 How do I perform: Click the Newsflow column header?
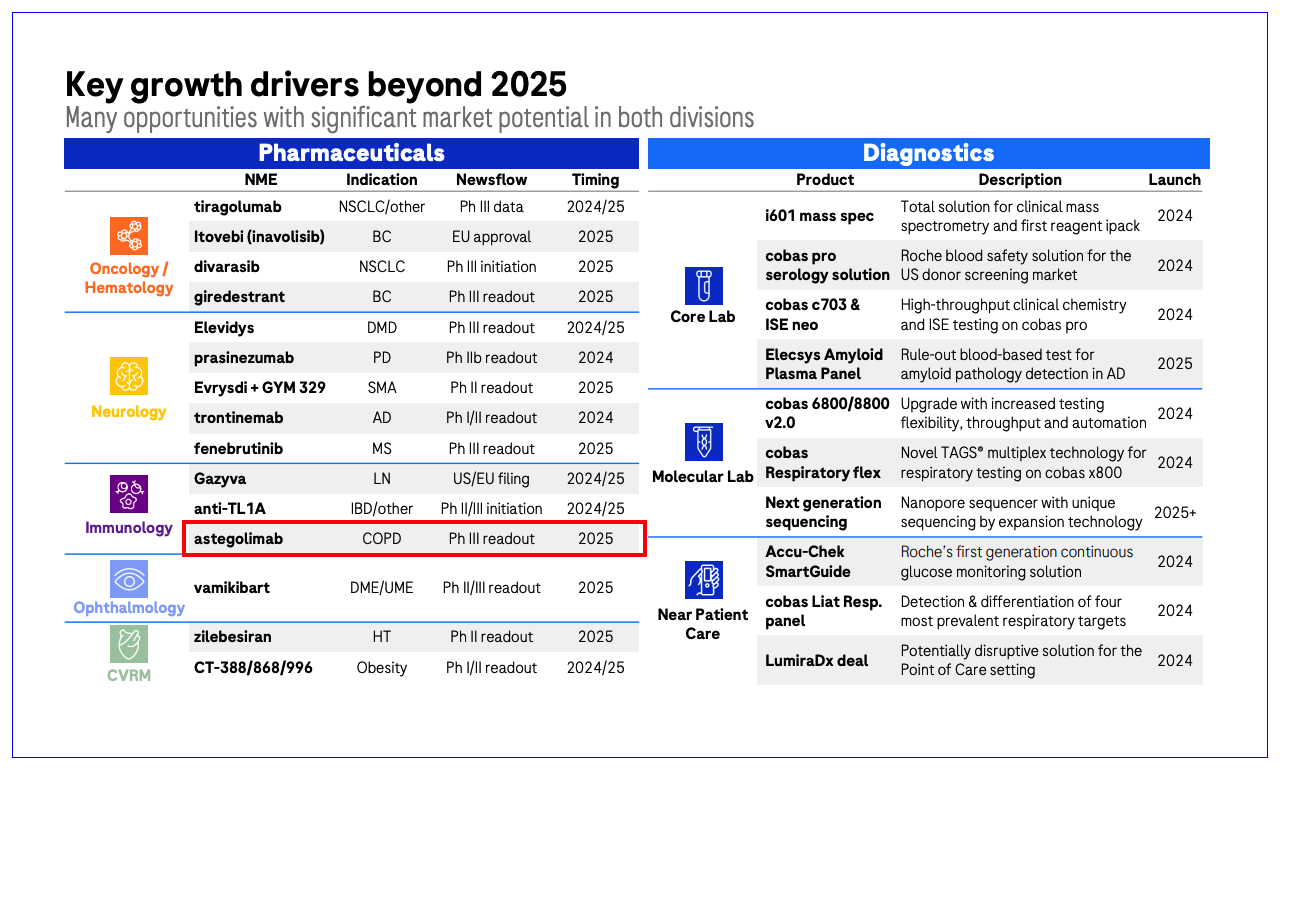click(491, 180)
